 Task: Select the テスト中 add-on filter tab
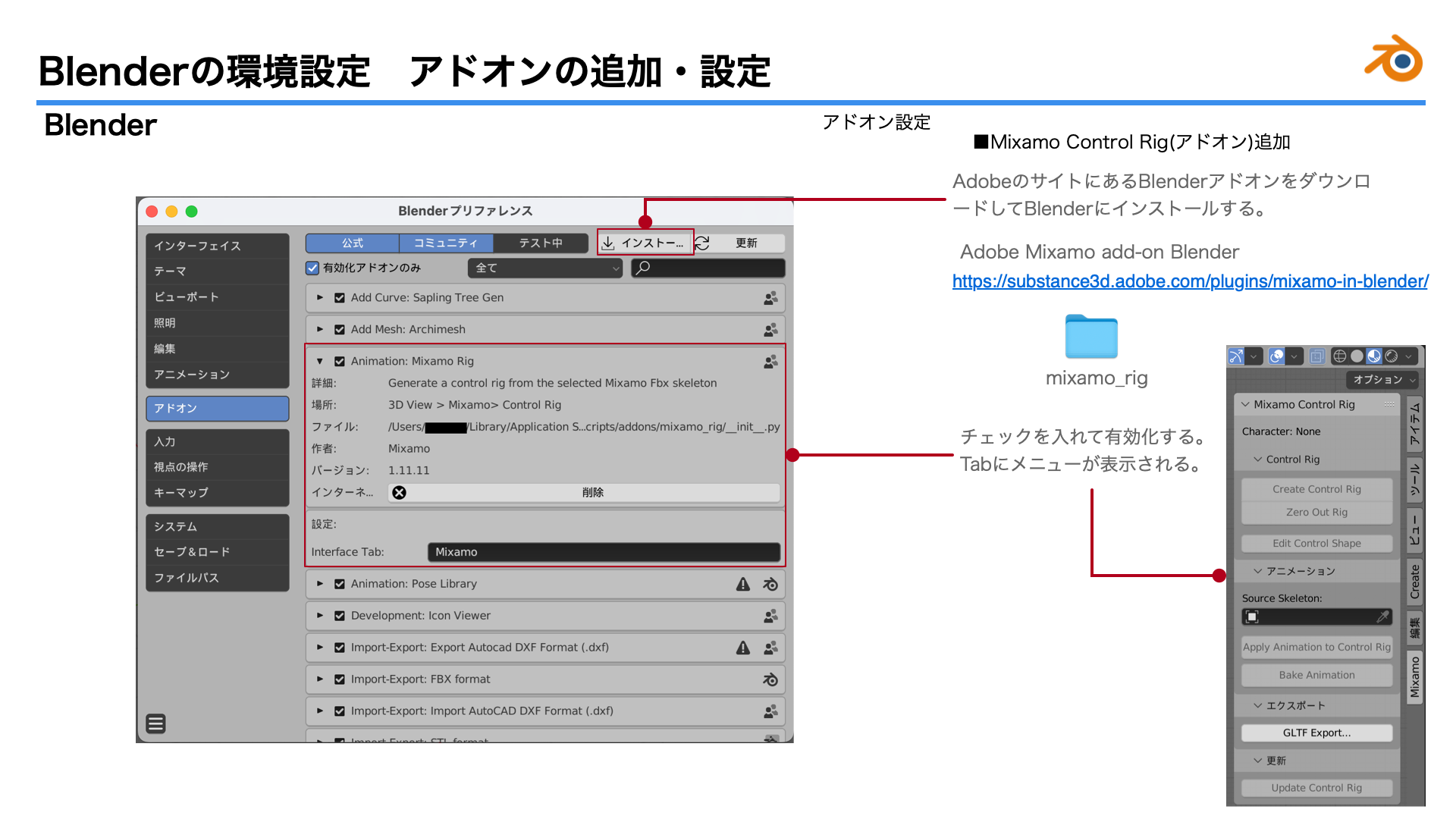point(541,243)
